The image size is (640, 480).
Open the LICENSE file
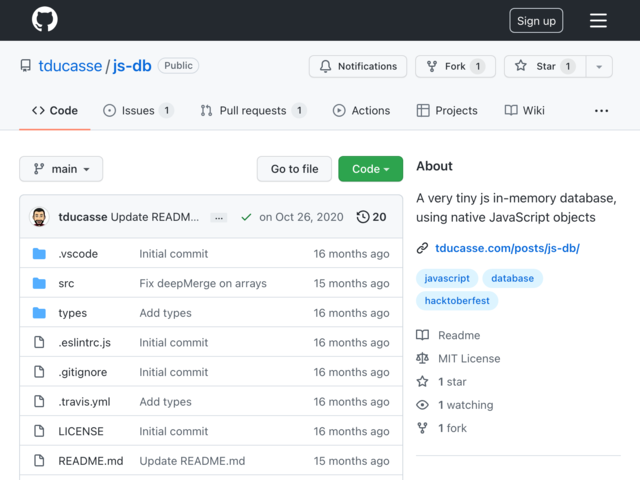tap(81, 431)
